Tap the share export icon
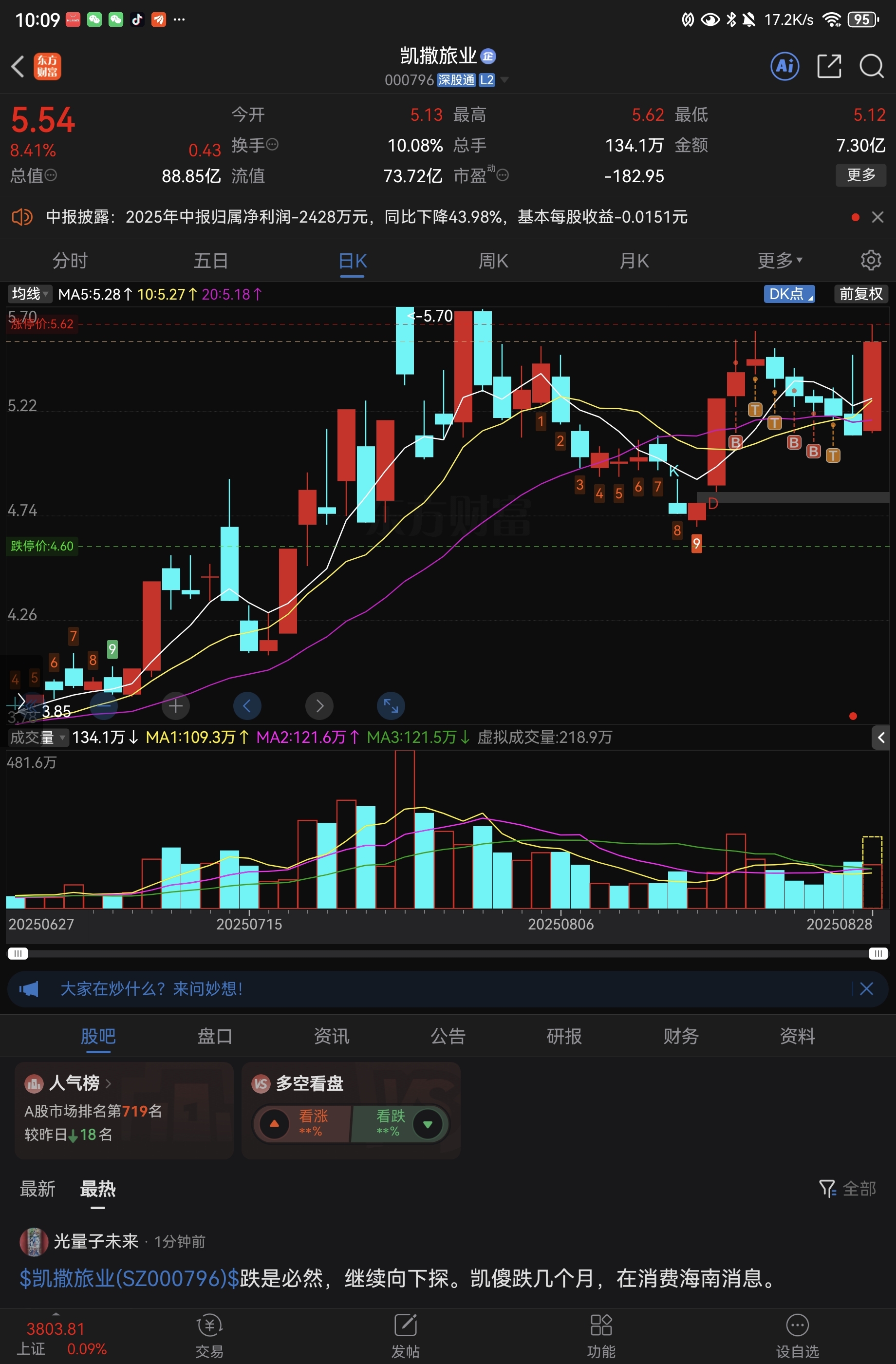The width and height of the screenshot is (896, 1364). (829, 66)
